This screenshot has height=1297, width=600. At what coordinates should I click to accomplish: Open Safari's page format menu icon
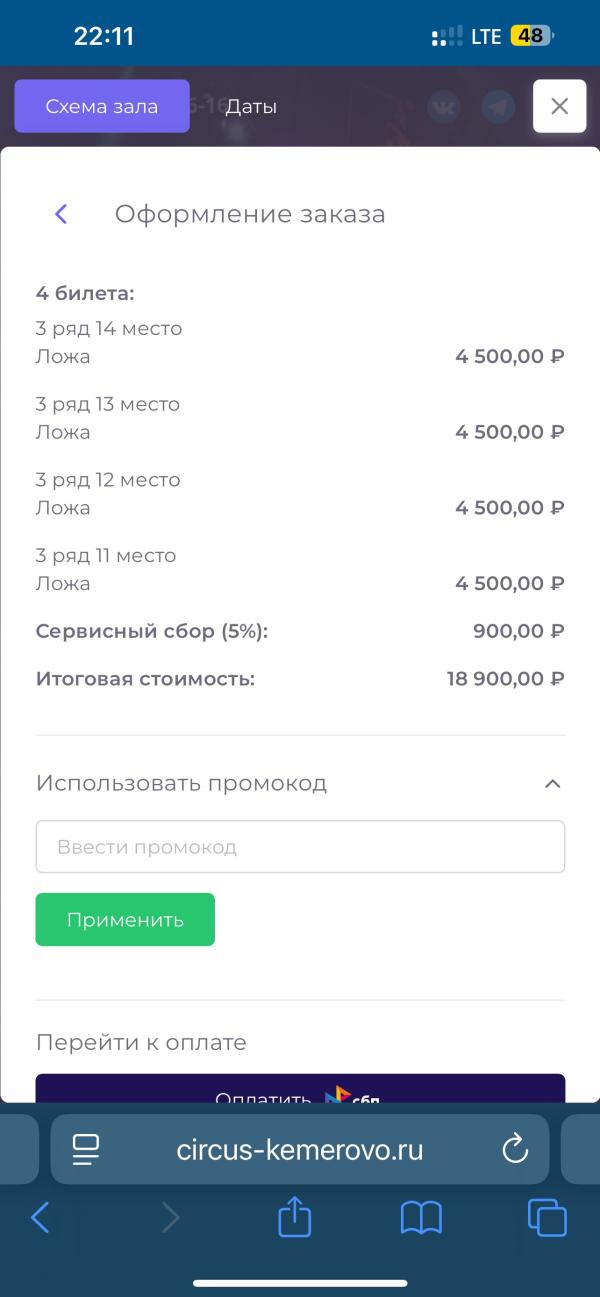pos(87,1150)
